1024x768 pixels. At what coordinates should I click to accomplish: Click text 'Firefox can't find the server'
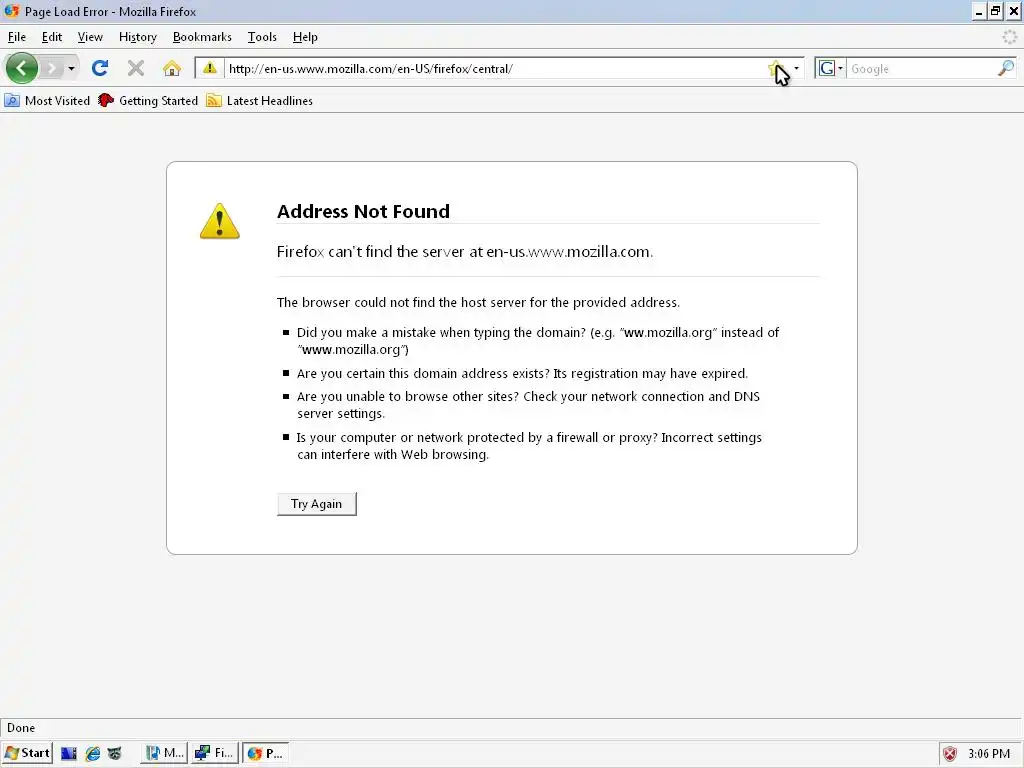(370, 251)
